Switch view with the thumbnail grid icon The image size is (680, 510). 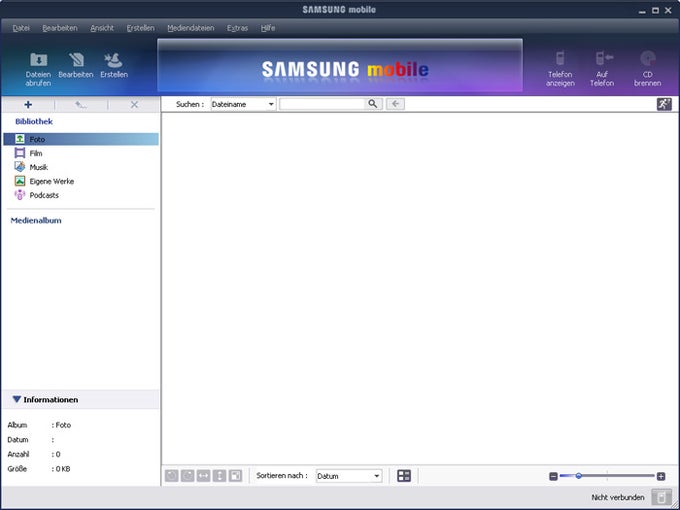click(x=404, y=476)
